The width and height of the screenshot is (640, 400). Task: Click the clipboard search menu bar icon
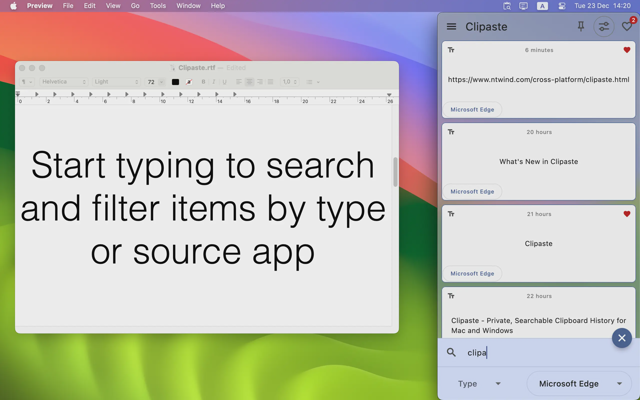tap(507, 6)
